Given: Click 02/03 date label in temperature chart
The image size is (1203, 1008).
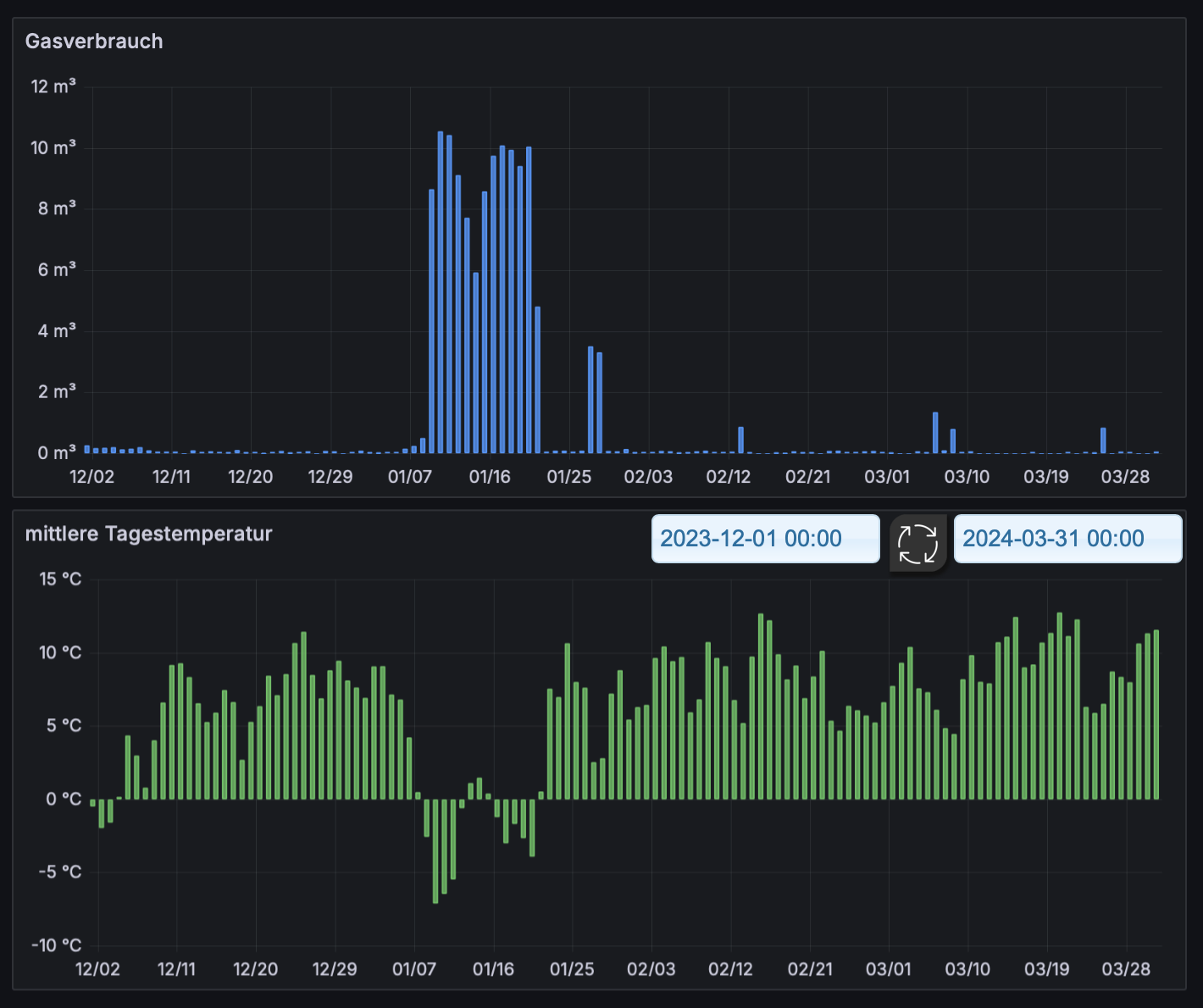Looking at the screenshot, I should 651,969.
